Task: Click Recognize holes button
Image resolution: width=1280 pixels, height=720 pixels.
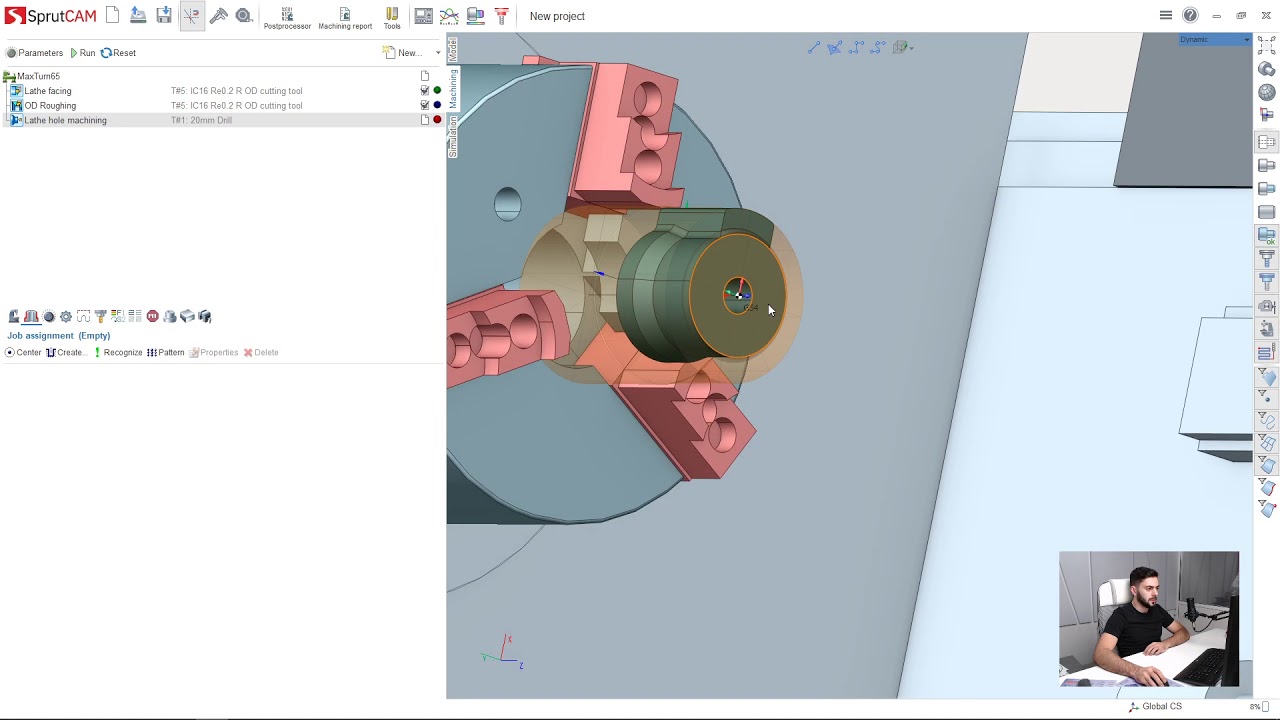Action: tap(118, 352)
